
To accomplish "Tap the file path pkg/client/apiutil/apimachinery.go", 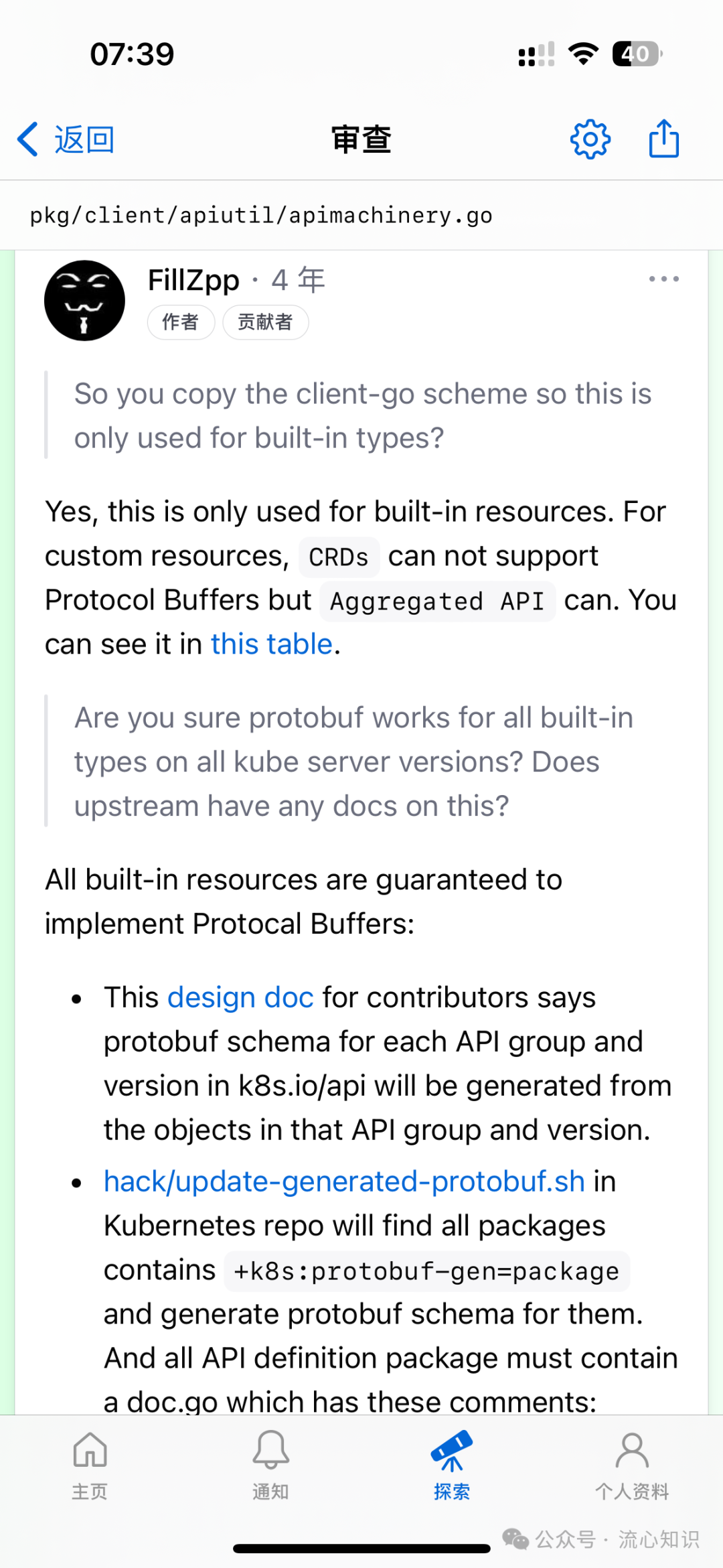I will 261,215.
